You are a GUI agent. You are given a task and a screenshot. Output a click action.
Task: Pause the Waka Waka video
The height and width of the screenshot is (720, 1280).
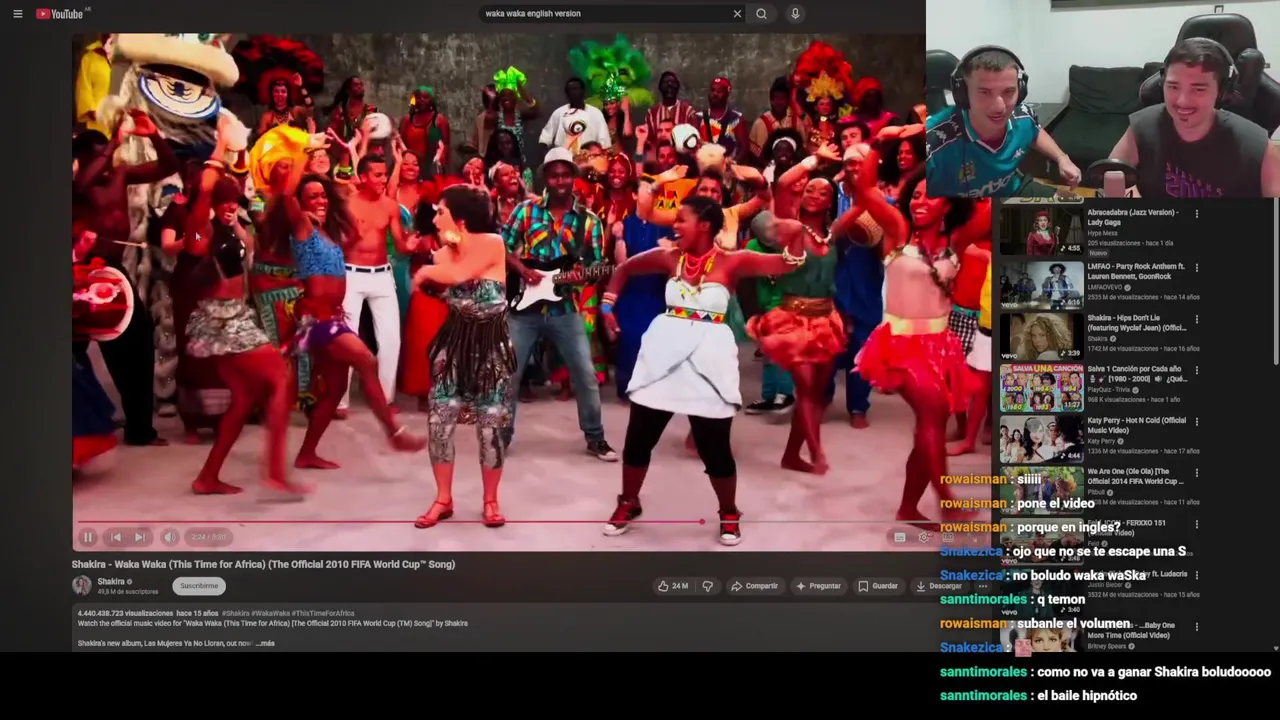pyautogui.click(x=88, y=537)
